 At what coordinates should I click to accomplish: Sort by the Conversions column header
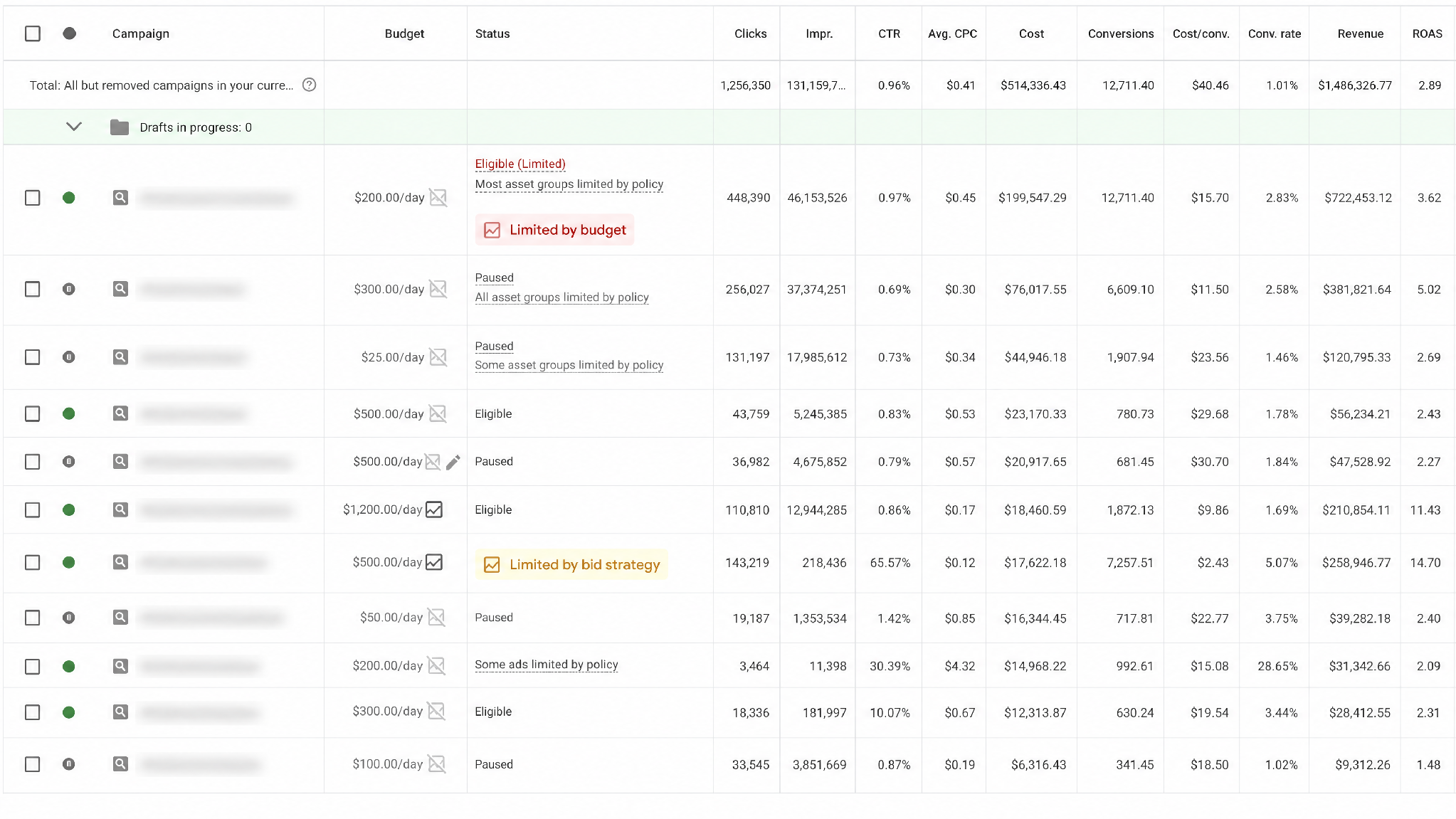[1121, 33]
